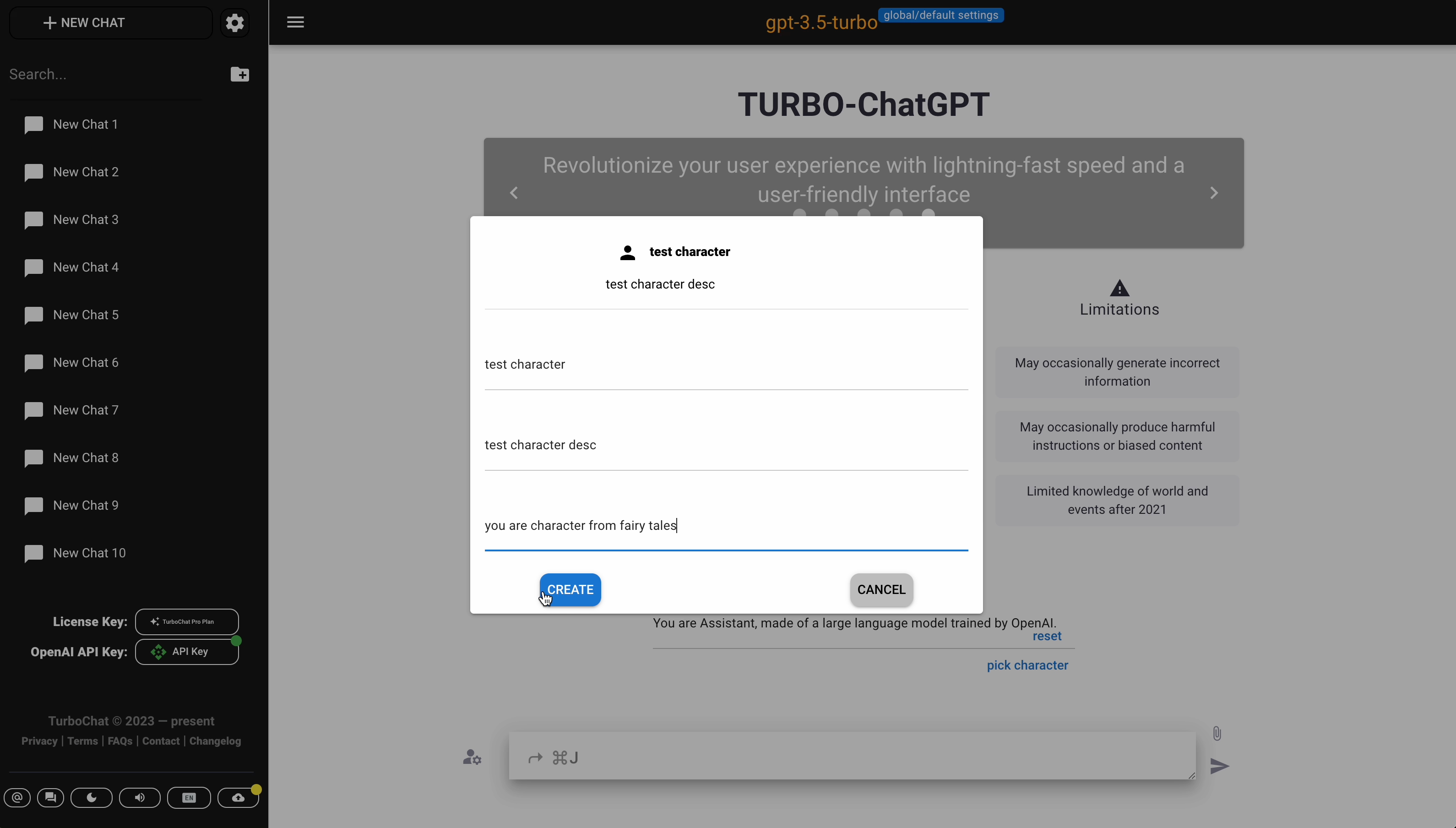Toggle sound speaker button
Viewport: 1456px width, 828px height.
pos(140,797)
